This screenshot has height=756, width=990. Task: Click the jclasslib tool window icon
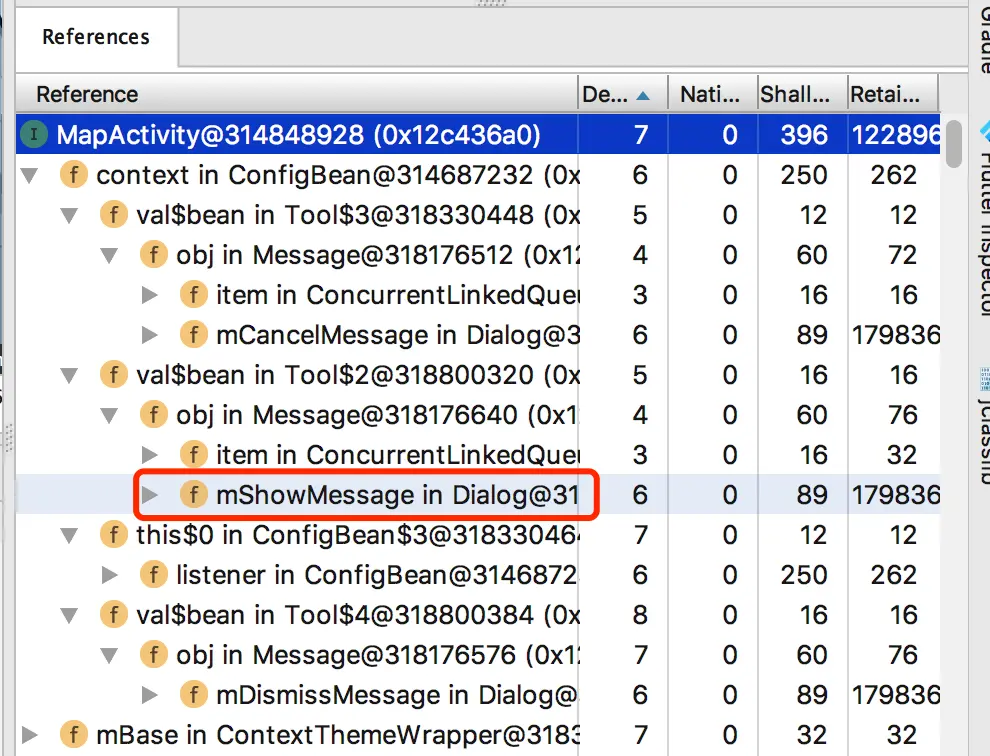tap(984, 379)
